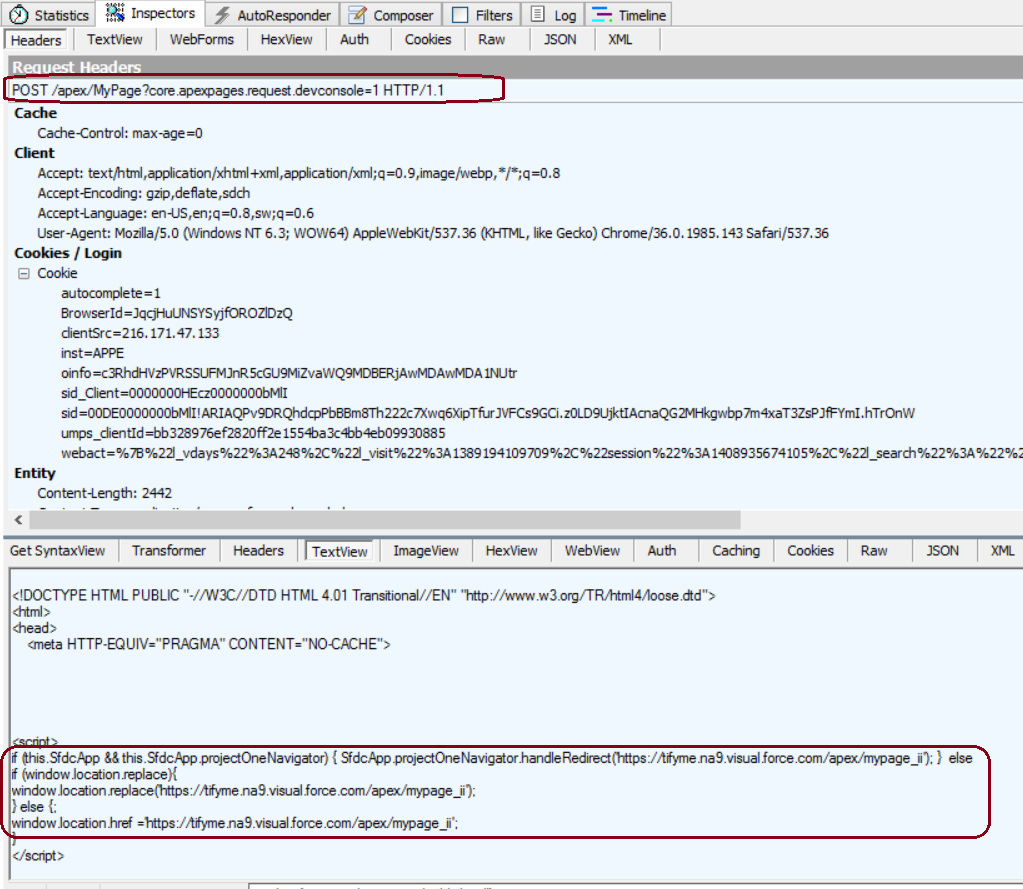Click the DOCTYPE line in response text
Viewport: 1023px width, 889px height.
[364, 595]
